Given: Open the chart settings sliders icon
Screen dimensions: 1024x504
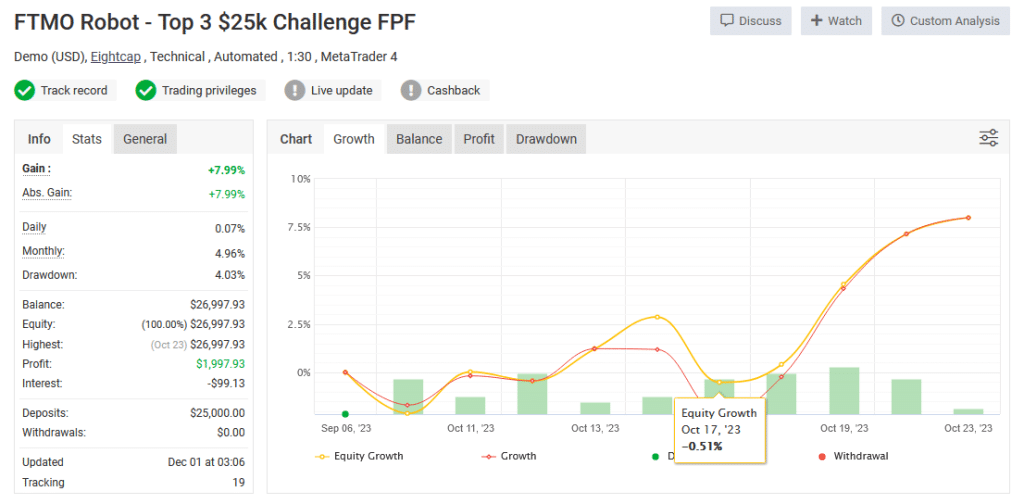Looking at the screenshot, I should pos(988,139).
